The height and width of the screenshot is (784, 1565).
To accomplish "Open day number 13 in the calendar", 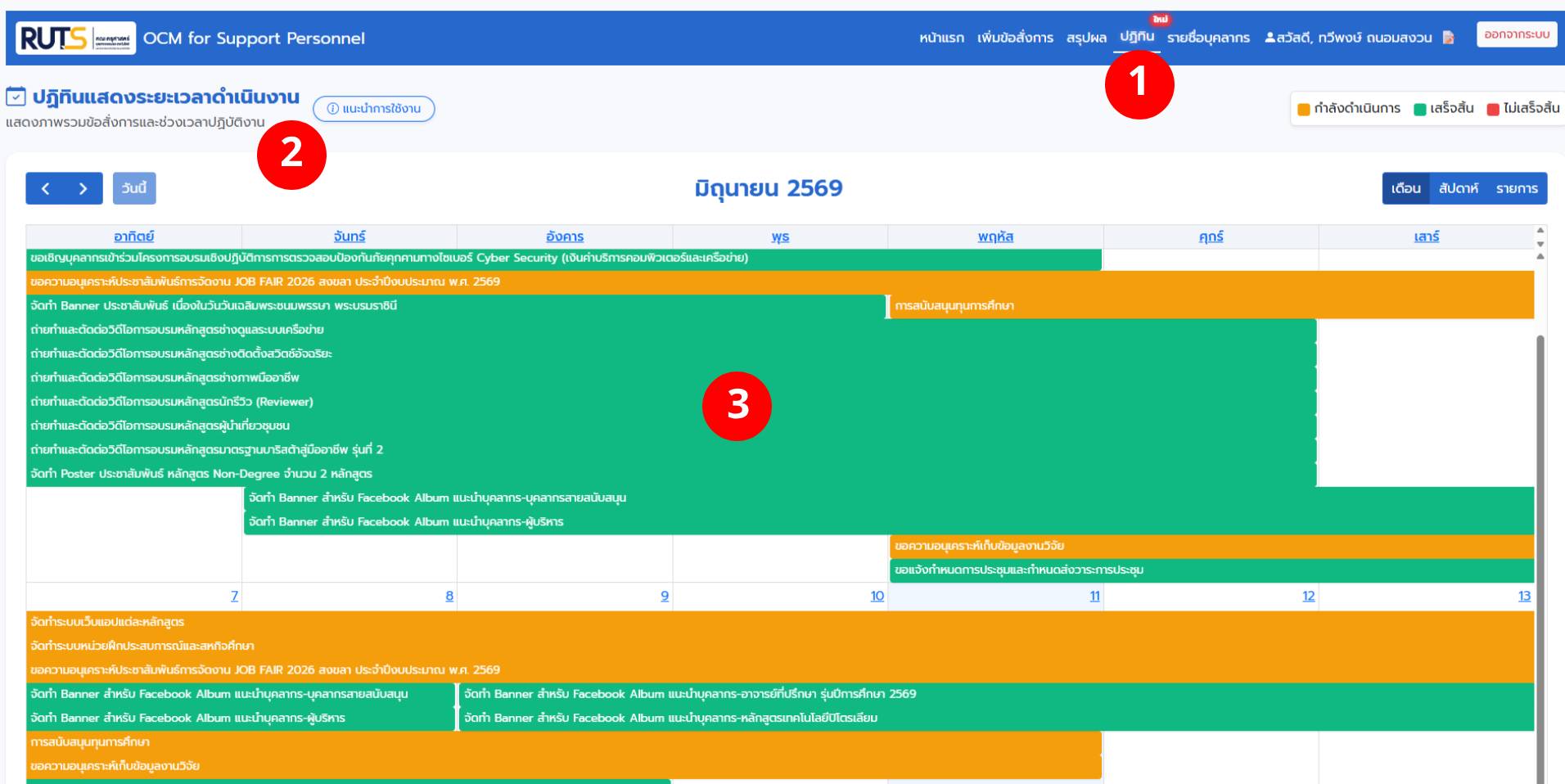I will click(x=1524, y=596).
